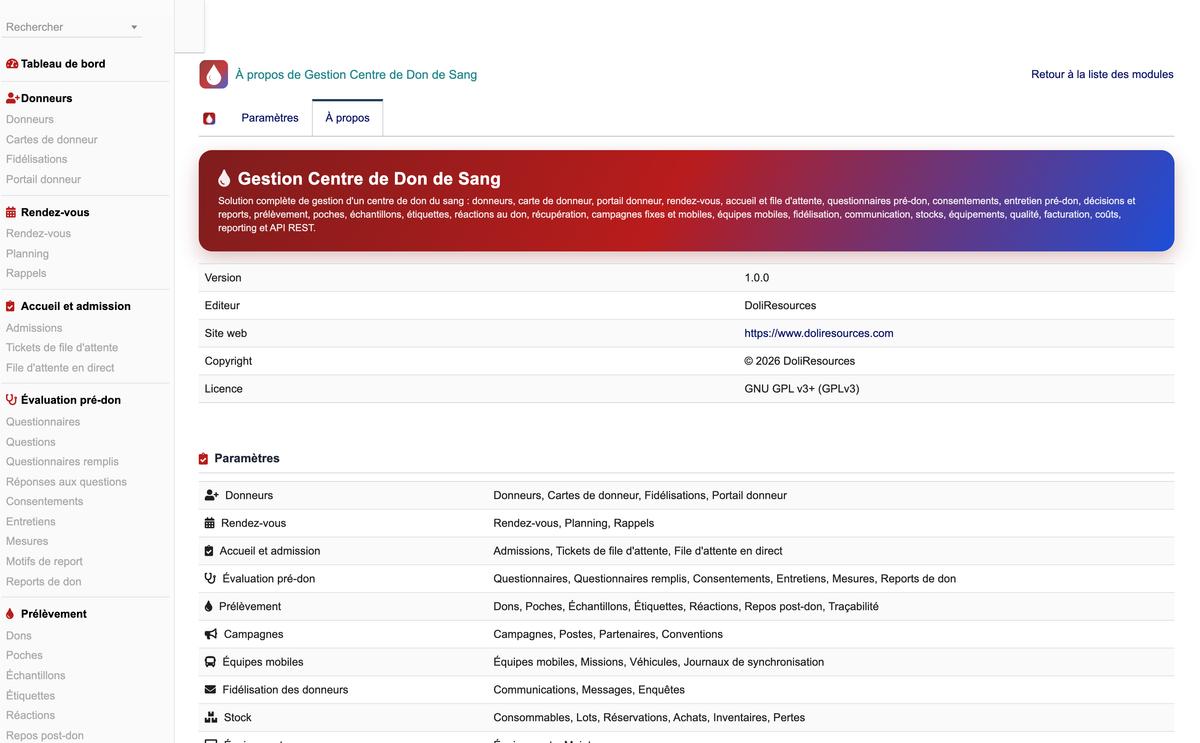The height and width of the screenshot is (743, 1200).
Task: Click 'Campagnes, Postes, Partenaires, Conventions' text
Action: 608,634
